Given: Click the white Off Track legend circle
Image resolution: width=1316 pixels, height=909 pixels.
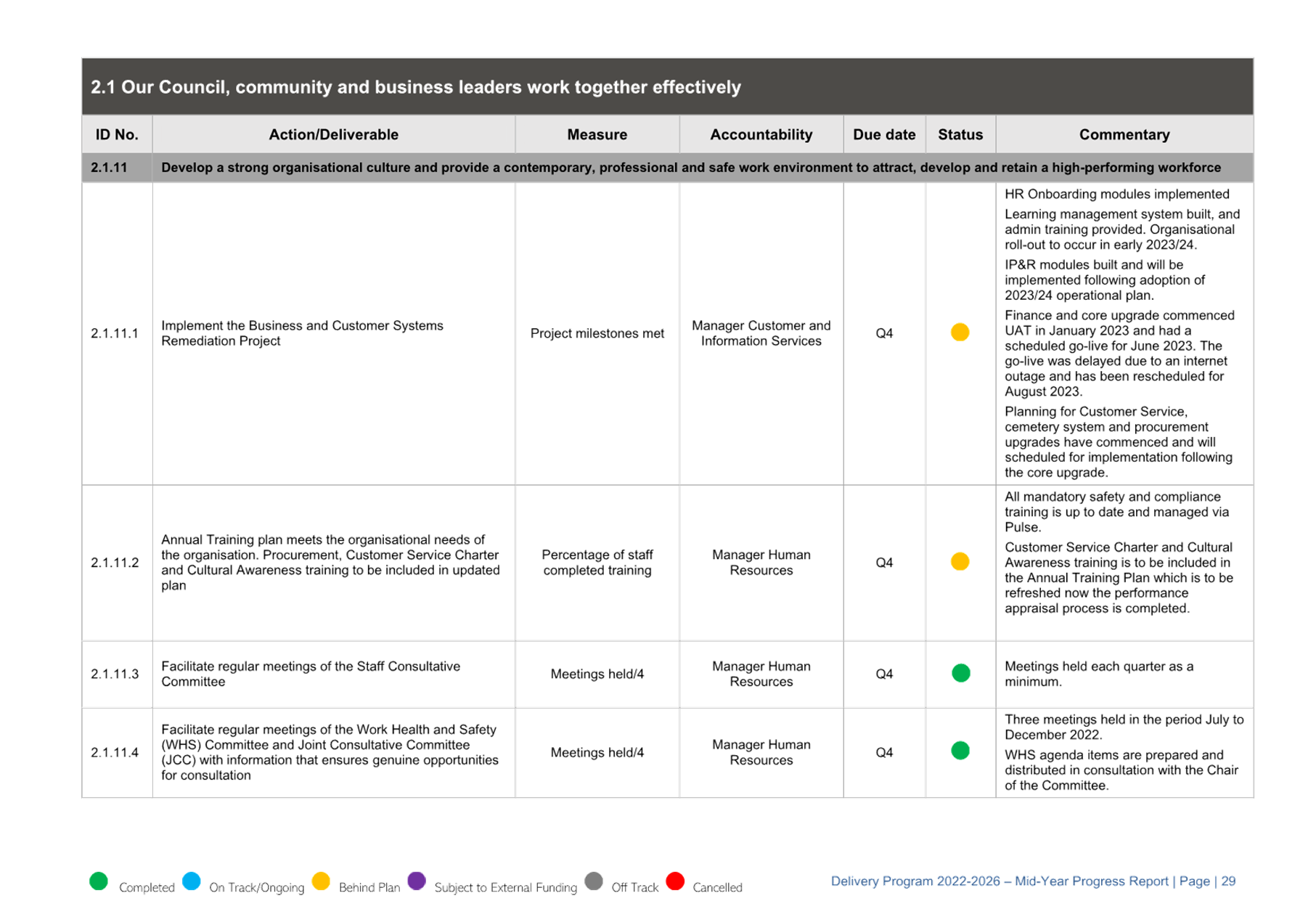Looking at the screenshot, I should pyautogui.click(x=594, y=881).
